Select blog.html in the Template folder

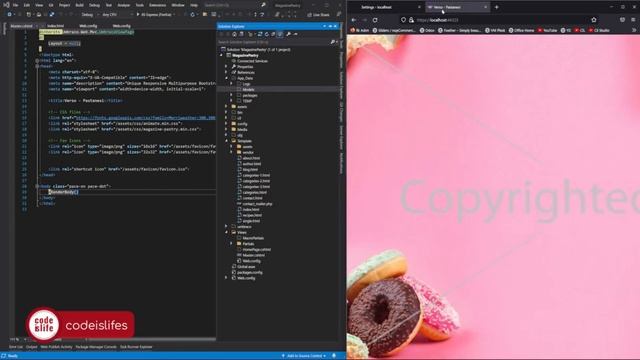click(250, 169)
